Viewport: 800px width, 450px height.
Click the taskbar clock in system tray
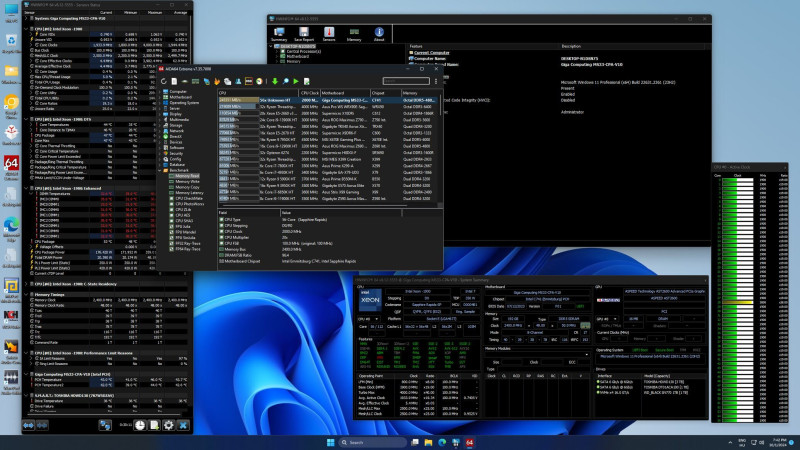pyautogui.click(x=779, y=442)
